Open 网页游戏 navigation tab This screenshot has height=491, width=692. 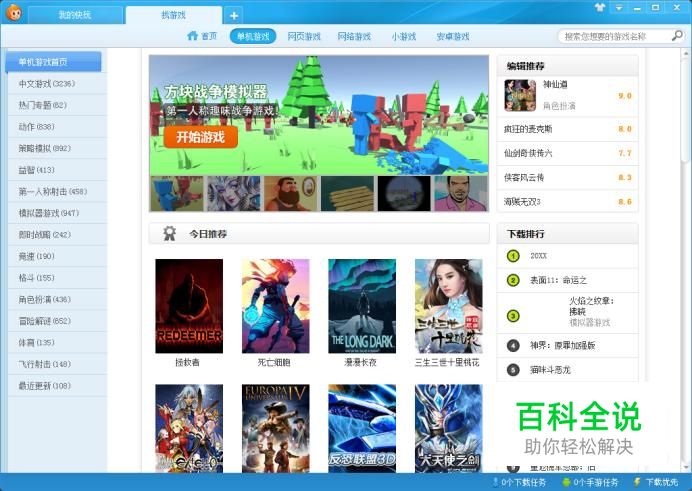304,36
